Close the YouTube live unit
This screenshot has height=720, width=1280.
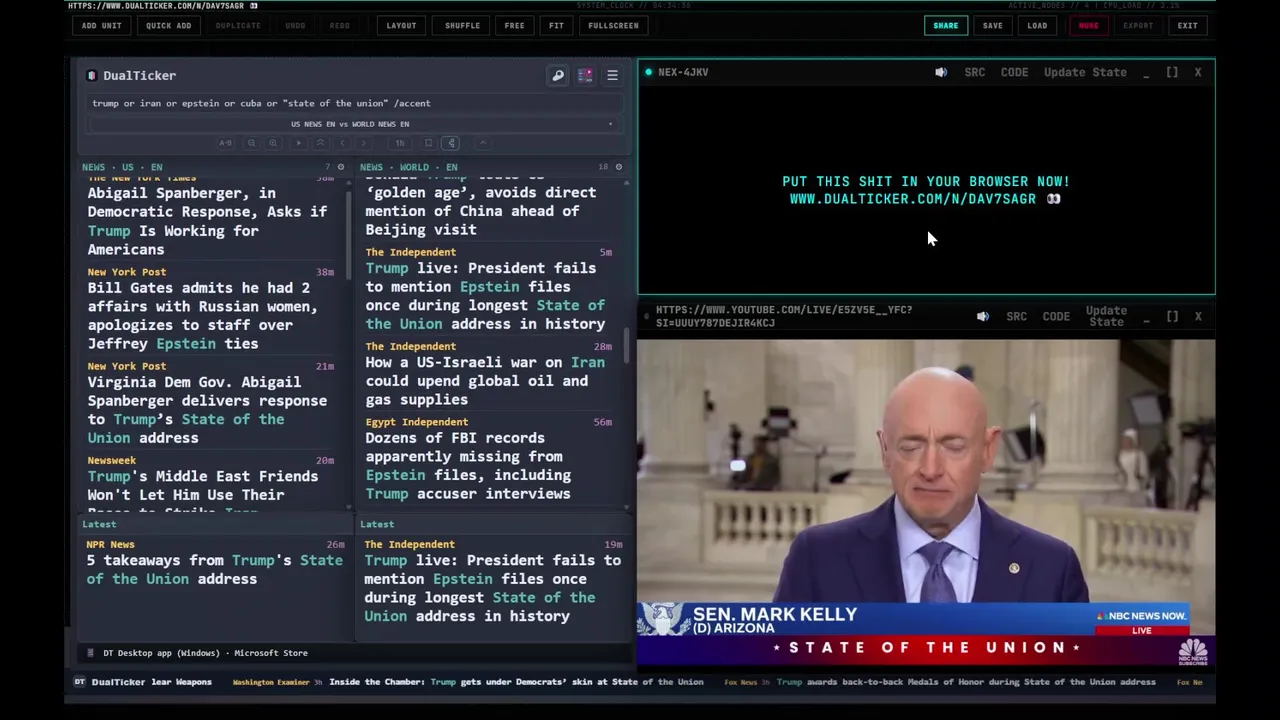click(x=1198, y=316)
